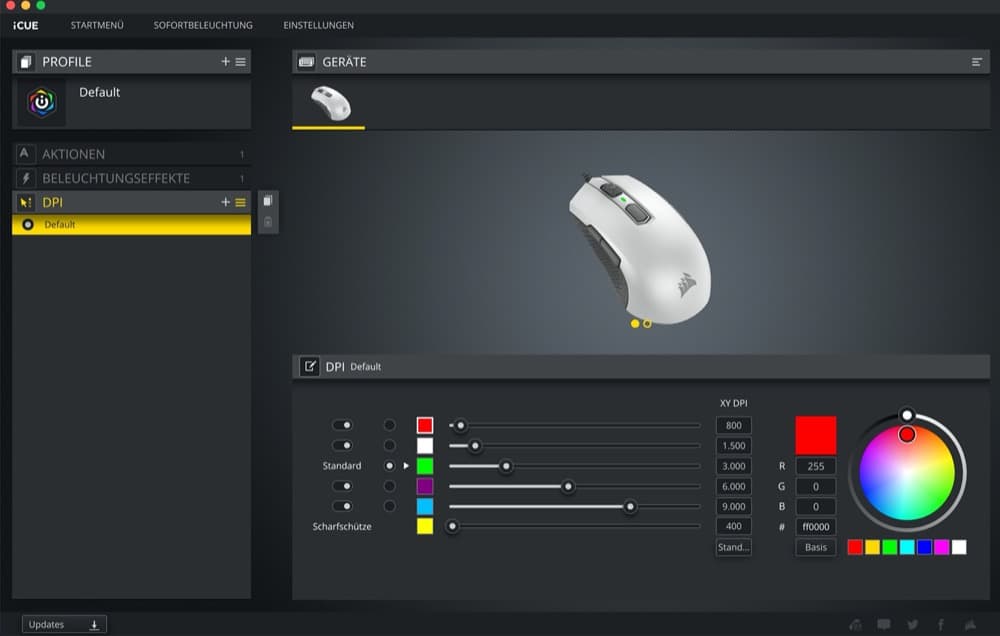Click the Profile panel icon
This screenshot has height=636, width=1000.
pyautogui.click(x=26, y=62)
